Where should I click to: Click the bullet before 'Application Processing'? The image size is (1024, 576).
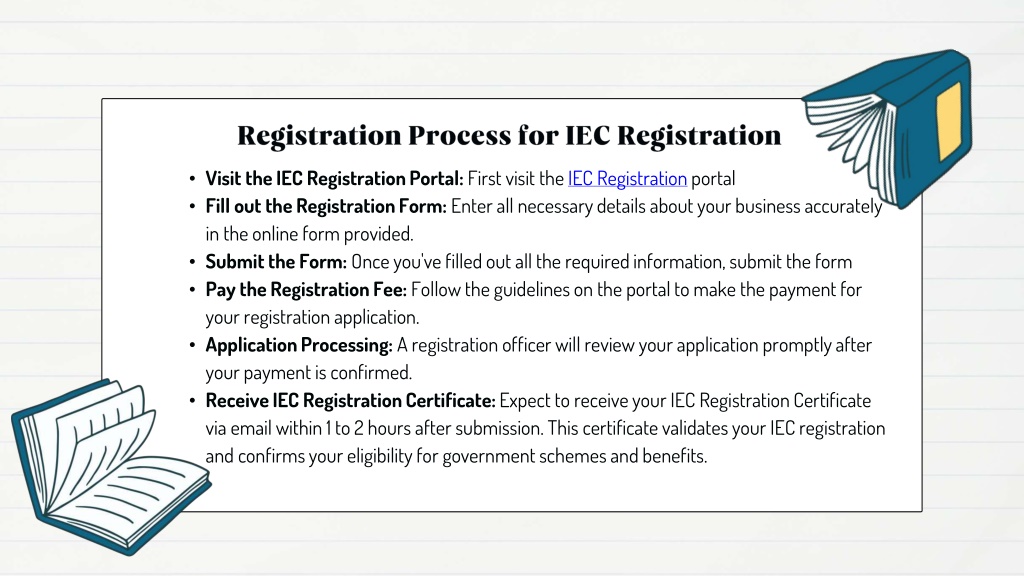[192, 345]
